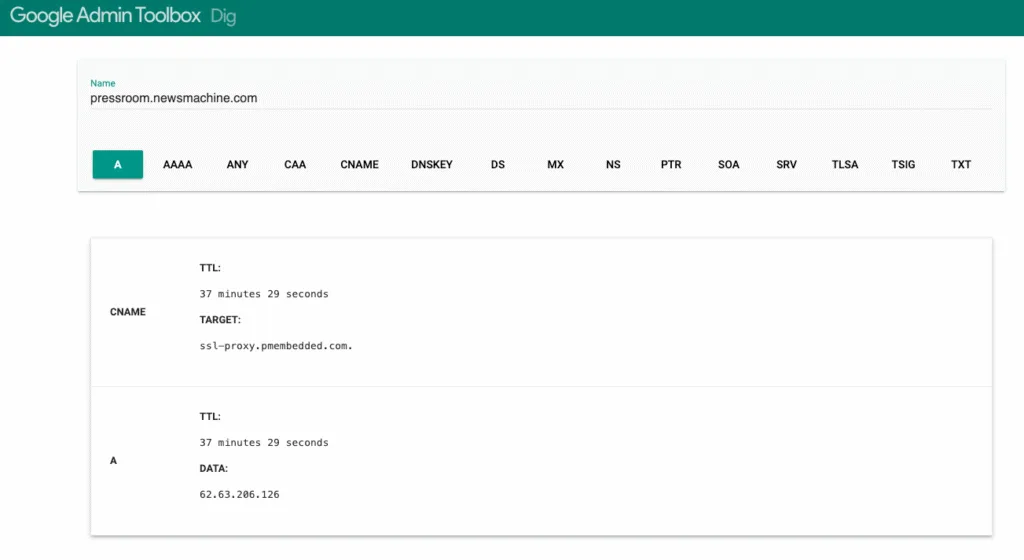The width and height of the screenshot is (1024, 560).
Task: Click the ssl-proxy.pmembedded.com target value
Action: 276,346
